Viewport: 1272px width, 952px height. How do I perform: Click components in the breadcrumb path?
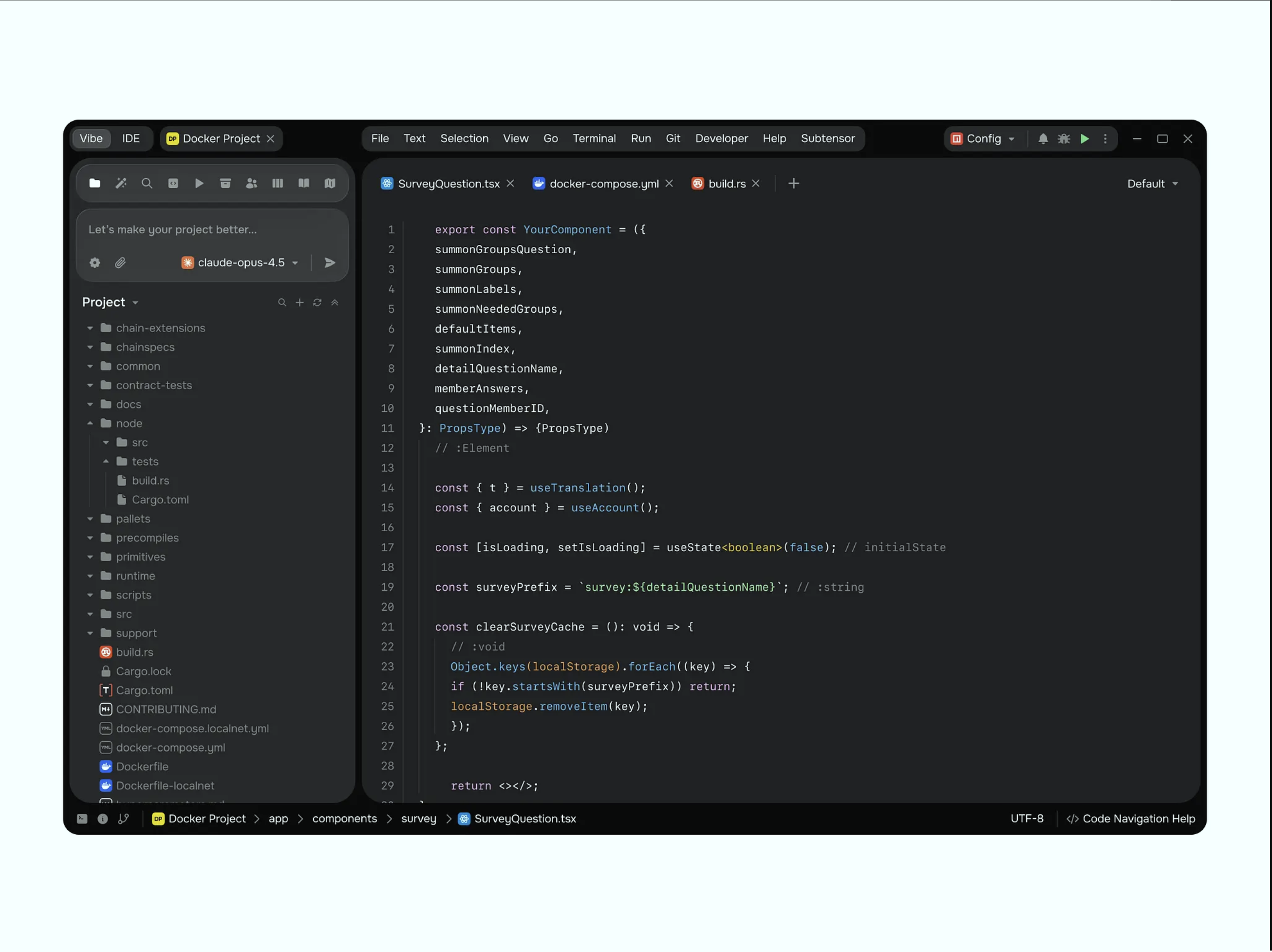[x=344, y=819]
